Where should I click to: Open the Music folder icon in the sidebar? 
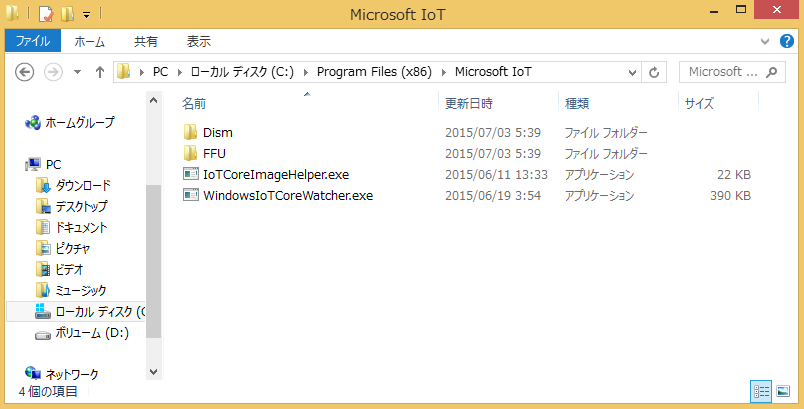point(43,291)
